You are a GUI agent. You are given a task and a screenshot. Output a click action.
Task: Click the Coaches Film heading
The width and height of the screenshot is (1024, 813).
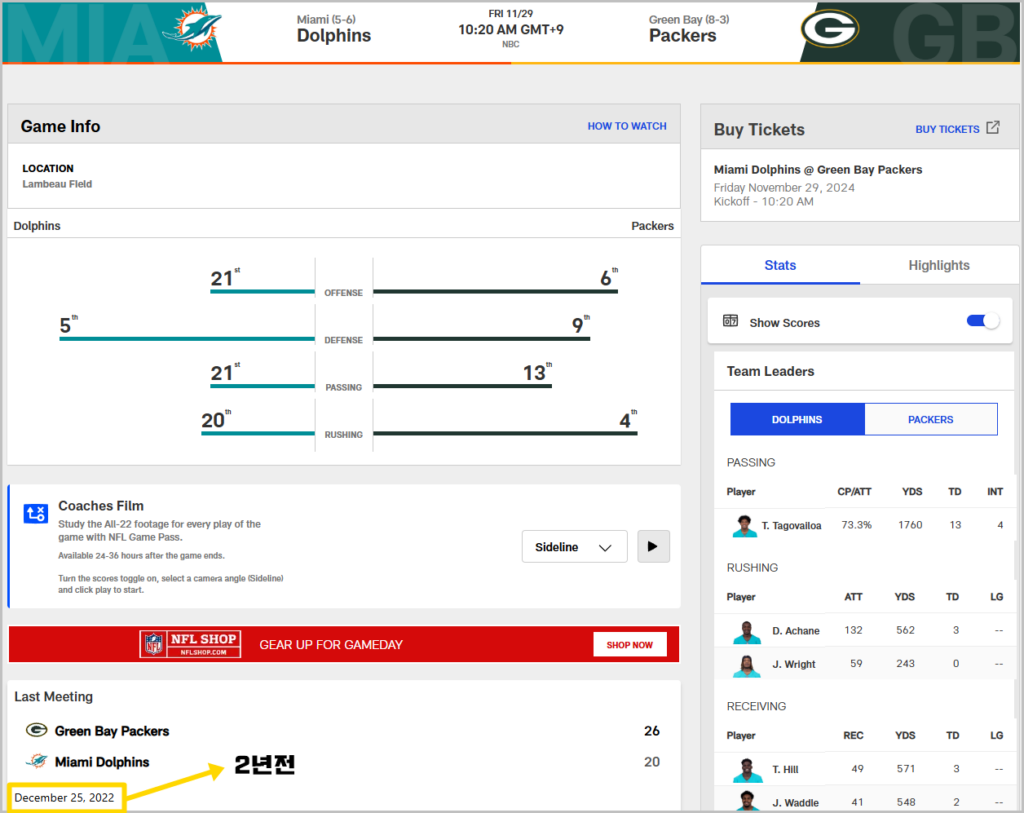point(101,505)
